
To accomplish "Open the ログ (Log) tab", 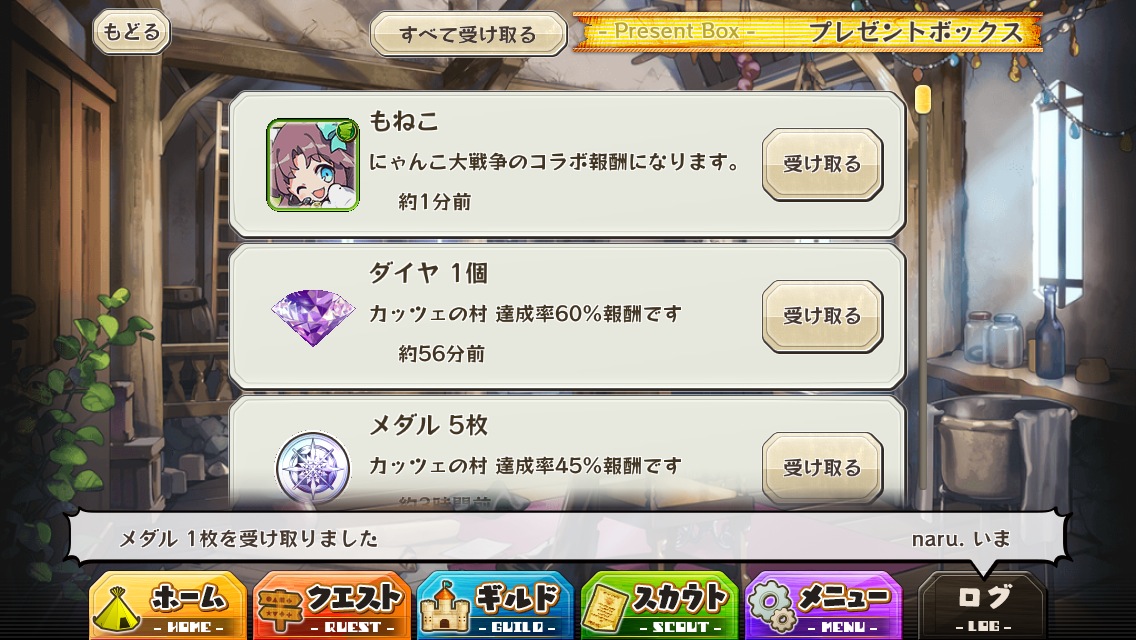I will click(983, 607).
